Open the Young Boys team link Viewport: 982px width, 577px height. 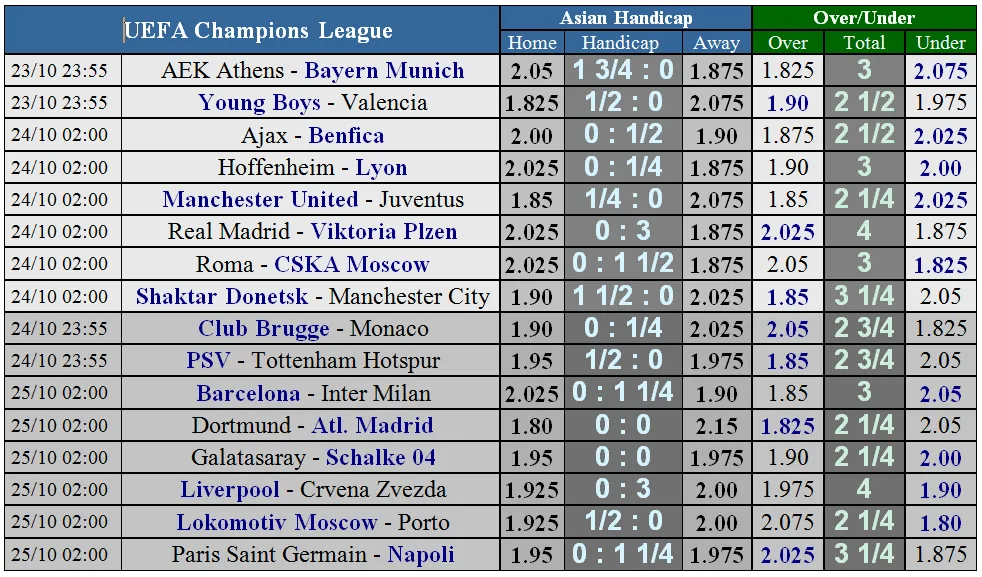259,103
